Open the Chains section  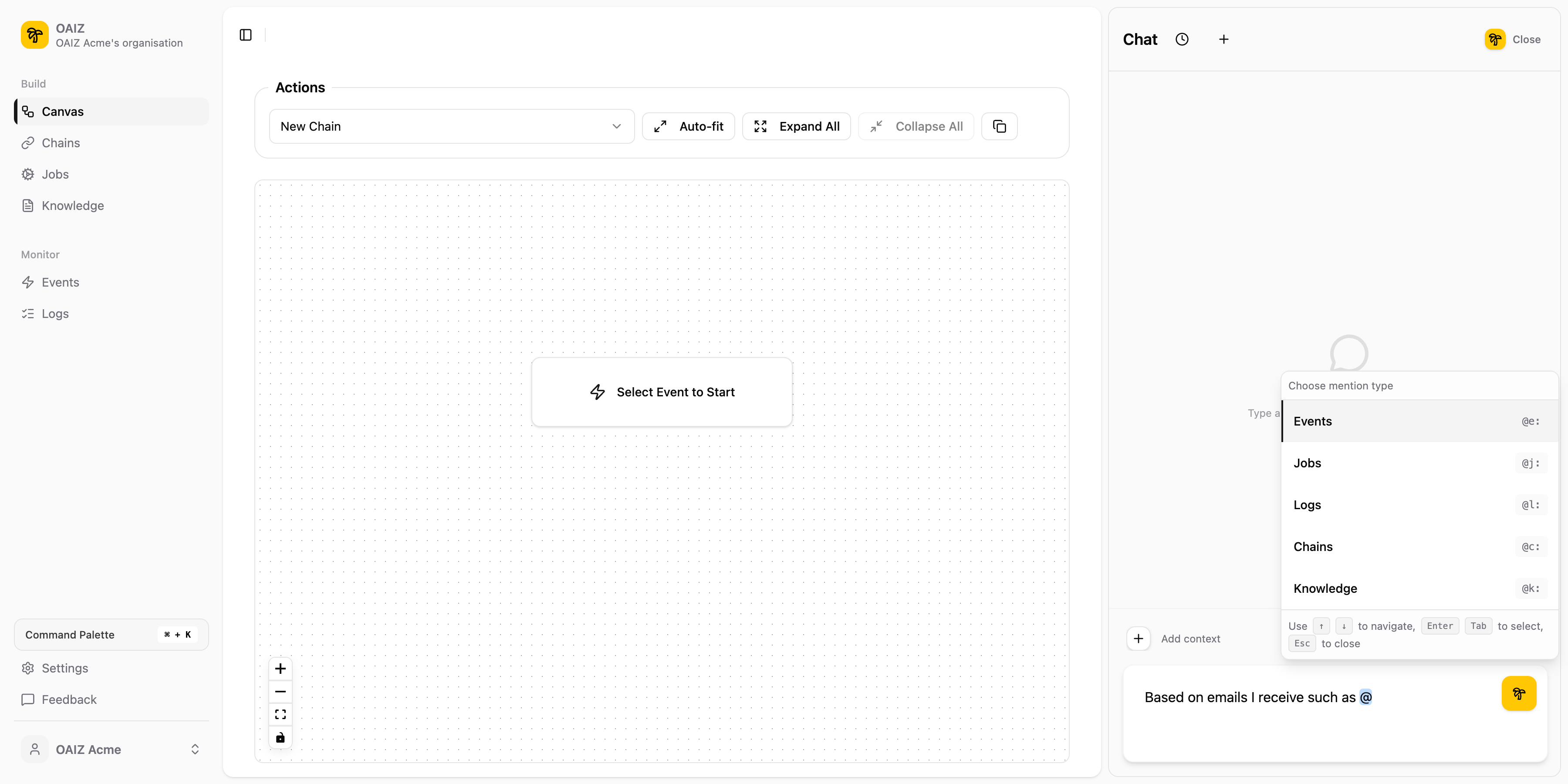click(60, 143)
